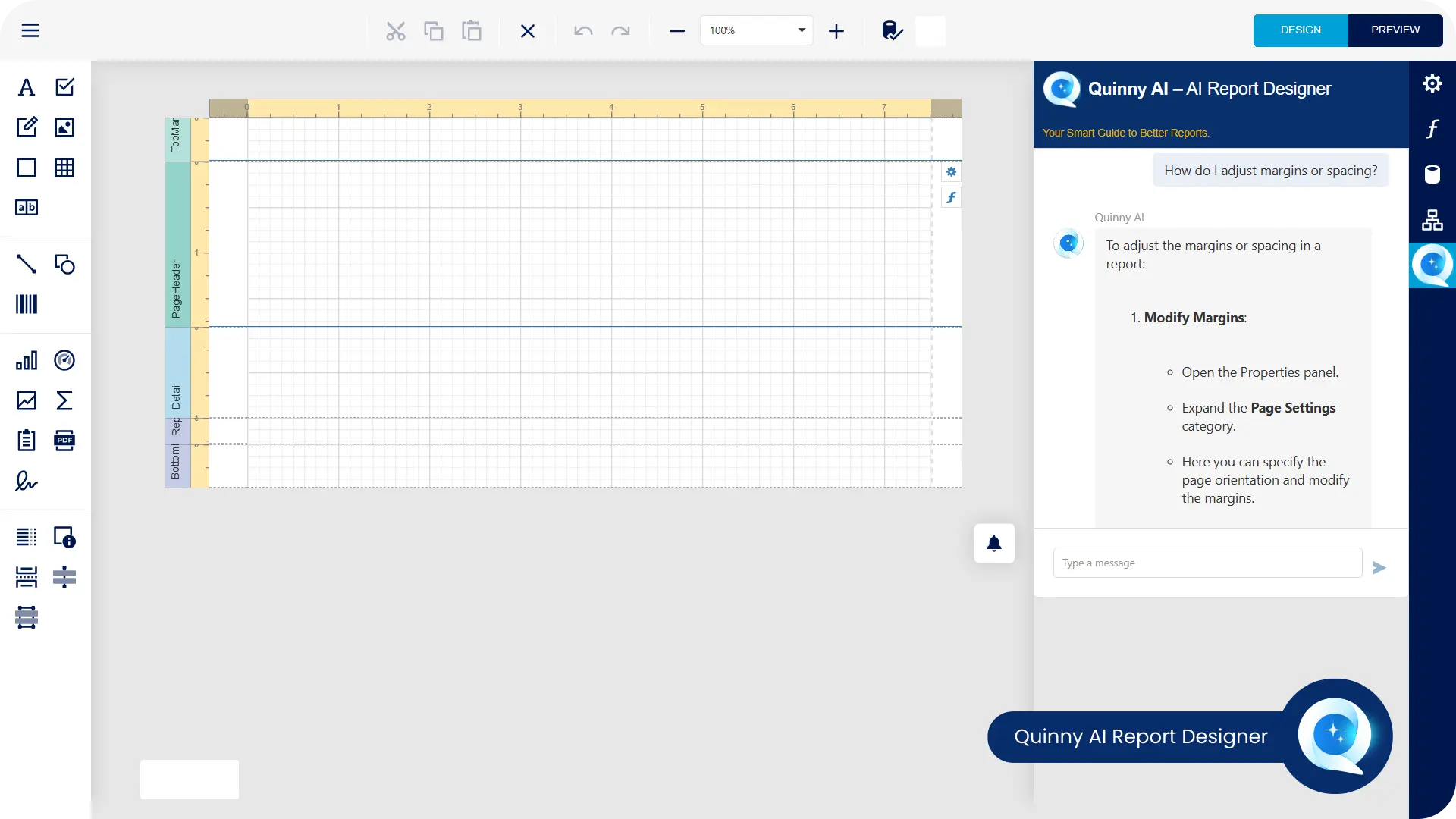
Task: Select the Signature tool icon
Action: pos(27,482)
